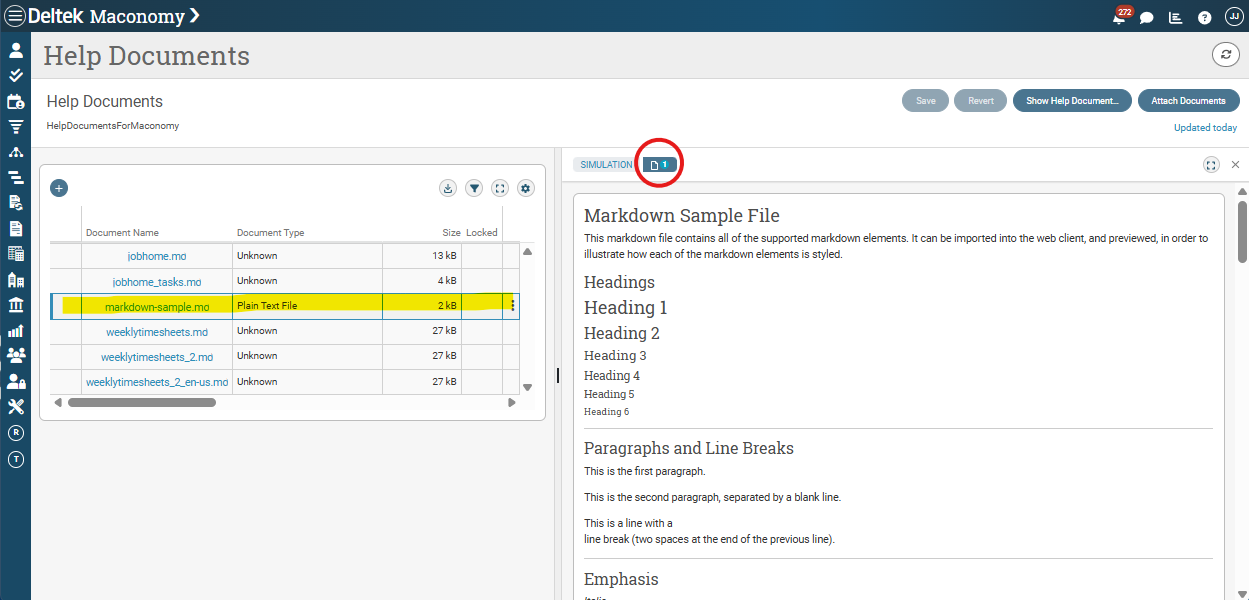Viewport: 1249px width, 600px height.
Task: Open row actions menu for markdown-sample.md
Action: click(x=512, y=306)
